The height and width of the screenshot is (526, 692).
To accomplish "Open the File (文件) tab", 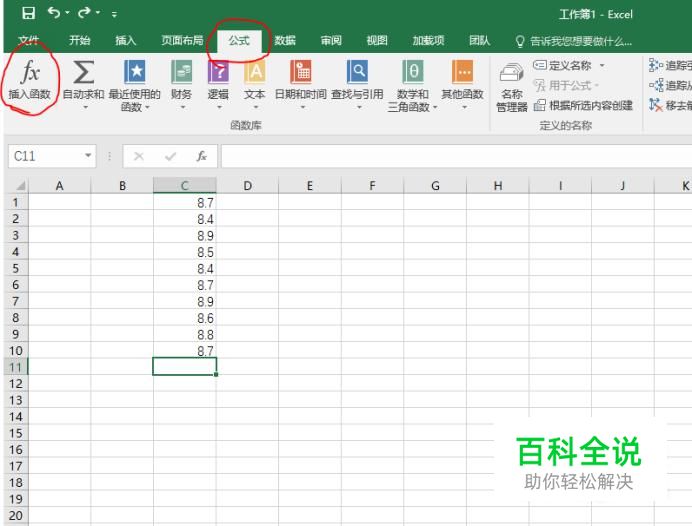I will 28,41.
